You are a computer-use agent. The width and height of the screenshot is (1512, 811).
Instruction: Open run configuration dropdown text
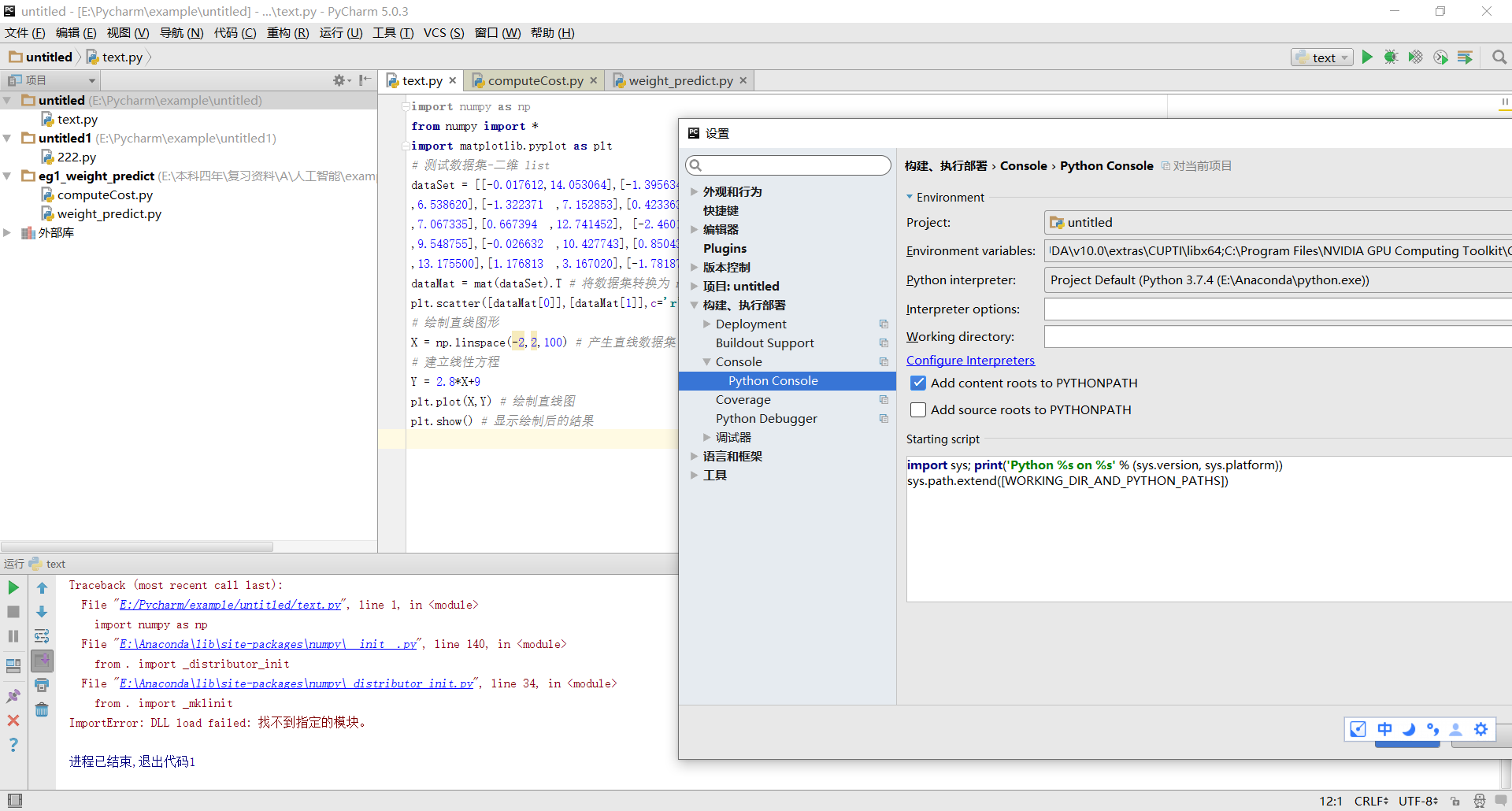pyautogui.click(x=1322, y=57)
